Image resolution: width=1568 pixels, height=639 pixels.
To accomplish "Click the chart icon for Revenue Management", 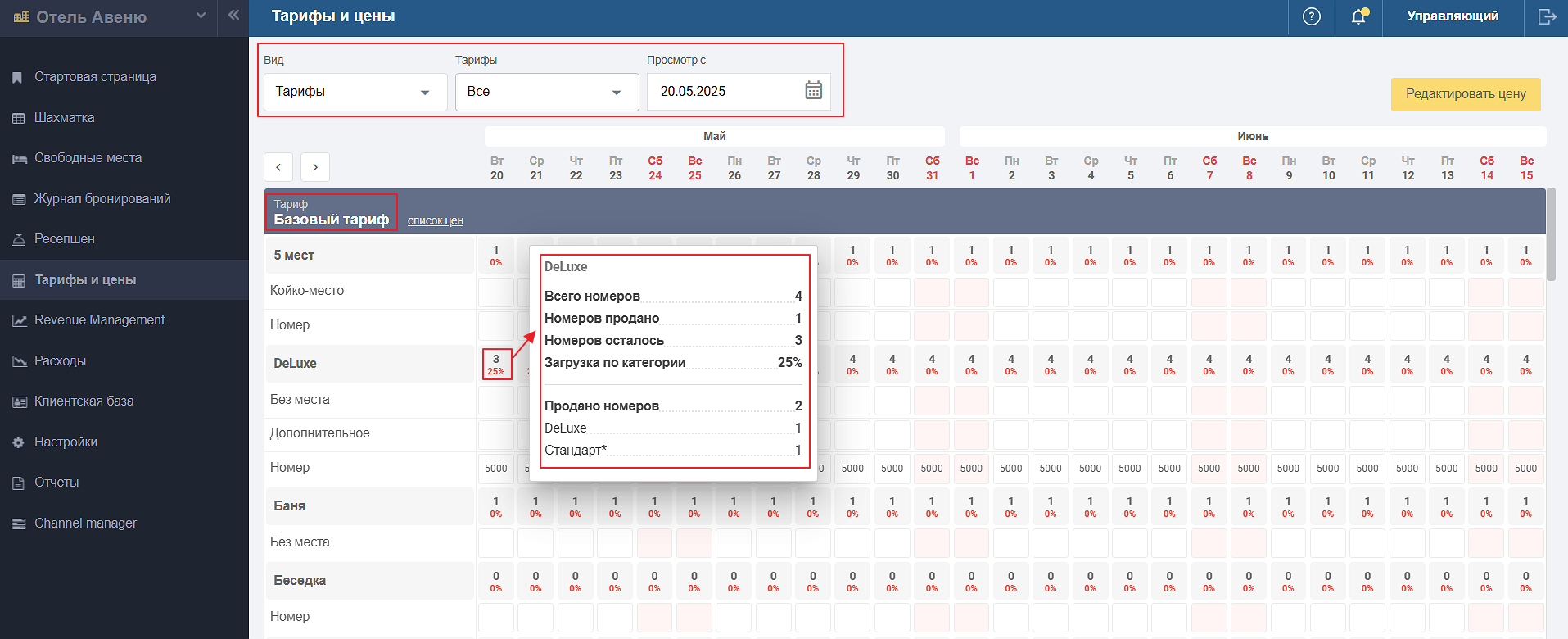I will coord(19,321).
